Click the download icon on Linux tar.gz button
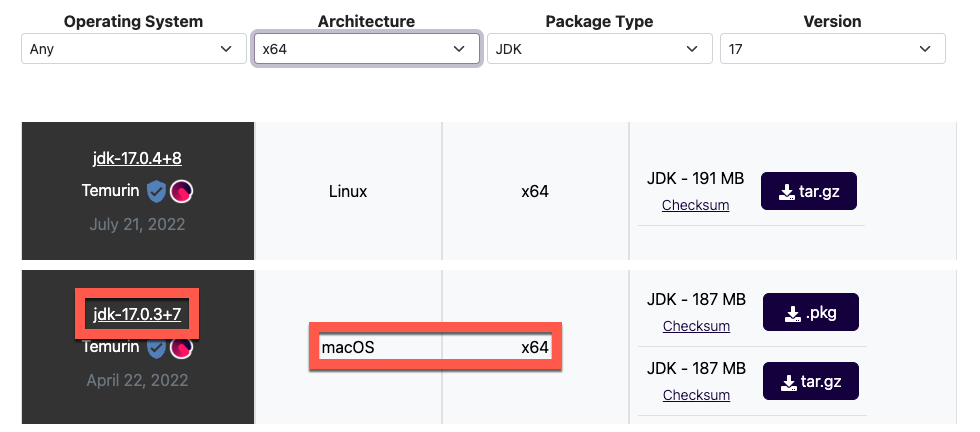 tap(786, 192)
